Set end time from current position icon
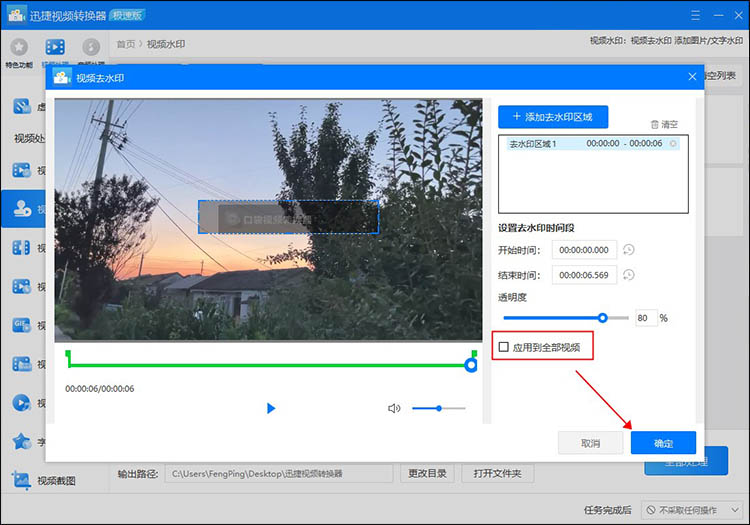Viewport: 750px width, 525px height. pos(629,275)
